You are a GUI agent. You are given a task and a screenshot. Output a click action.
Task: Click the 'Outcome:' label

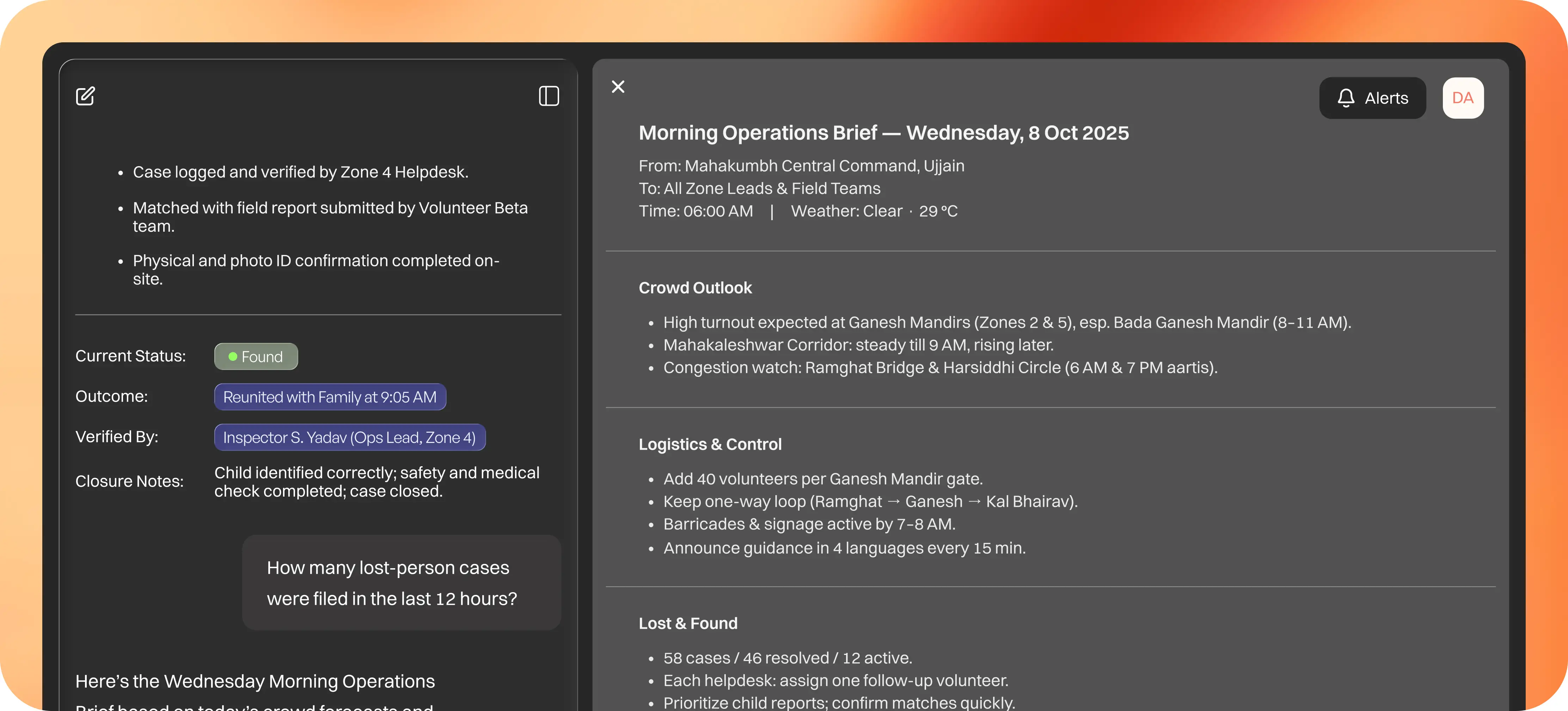tap(111, 396)
